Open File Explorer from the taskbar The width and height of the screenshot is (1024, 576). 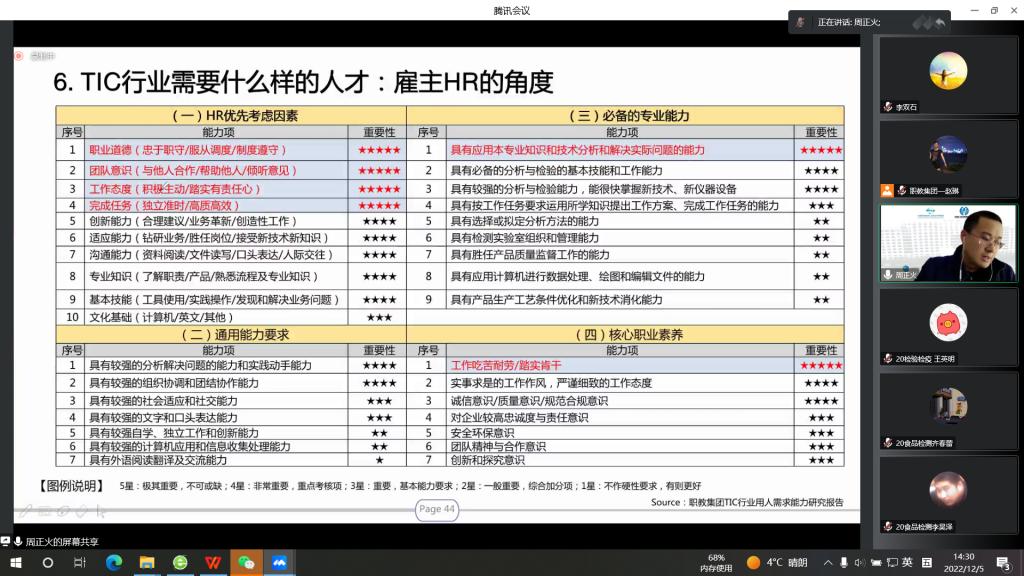[147, 562]
